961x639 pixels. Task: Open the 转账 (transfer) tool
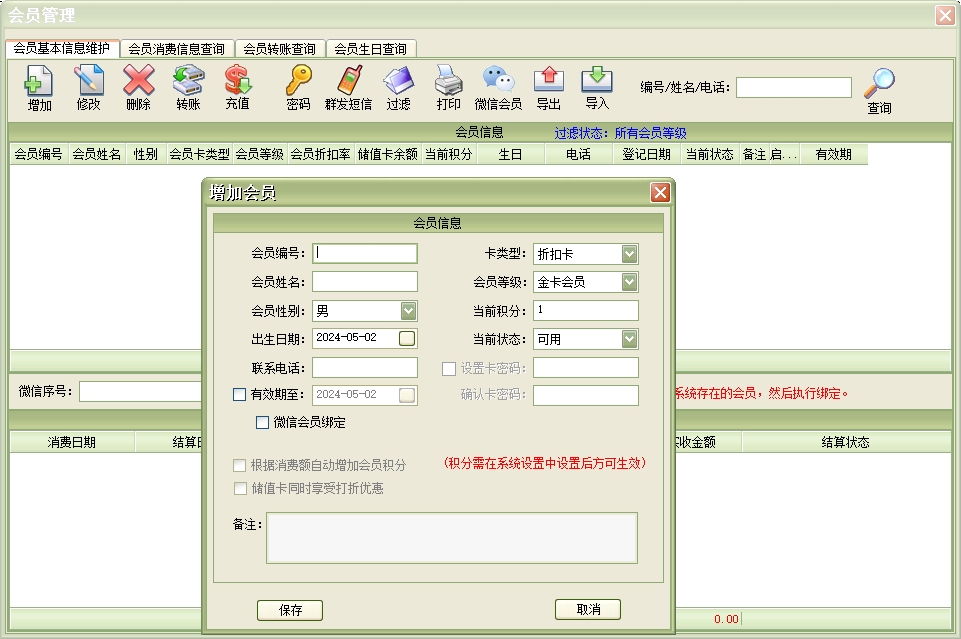click(188, 82)
